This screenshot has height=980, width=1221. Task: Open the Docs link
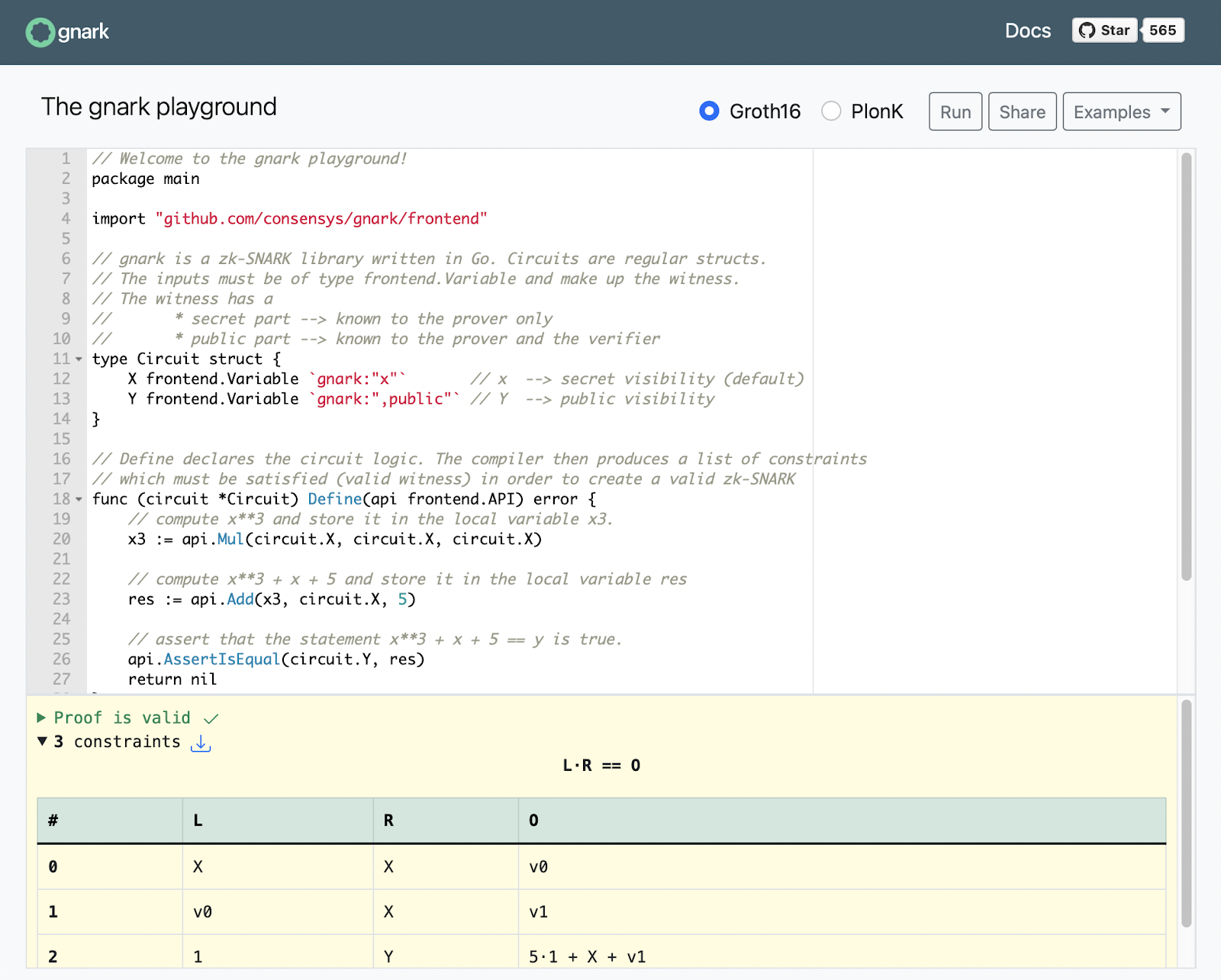[x=1027, y=31]
